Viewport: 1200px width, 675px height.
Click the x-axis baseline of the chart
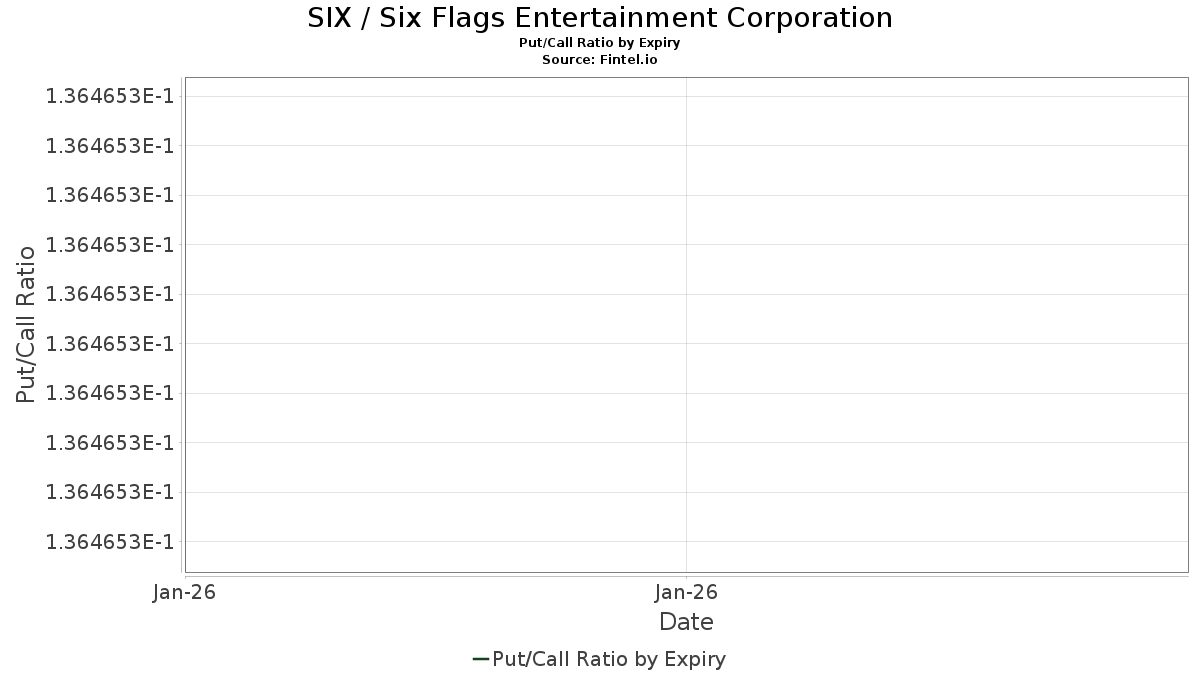[x=686, y=573]
